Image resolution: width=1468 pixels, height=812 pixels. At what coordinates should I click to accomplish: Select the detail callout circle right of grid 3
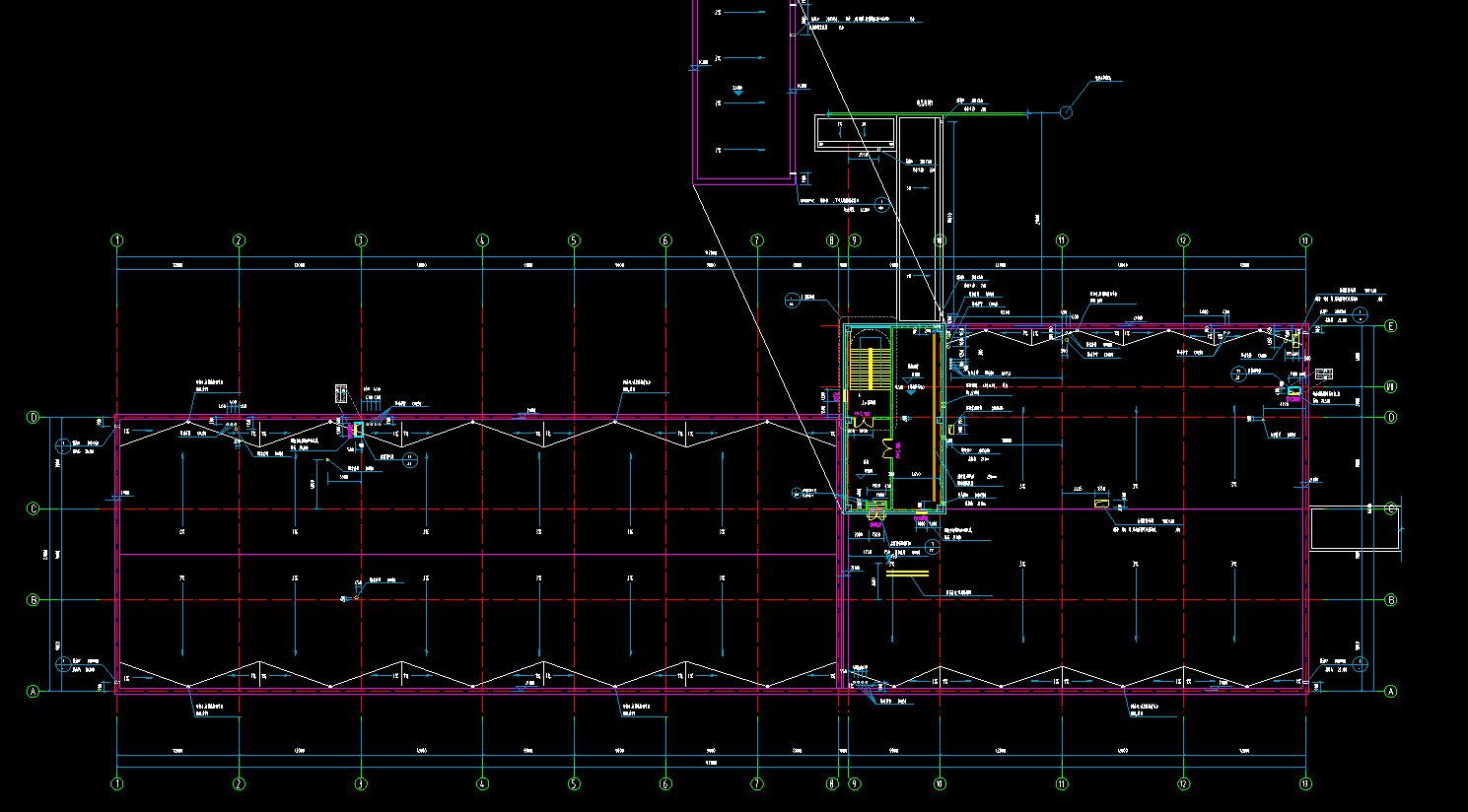[410, 459]
